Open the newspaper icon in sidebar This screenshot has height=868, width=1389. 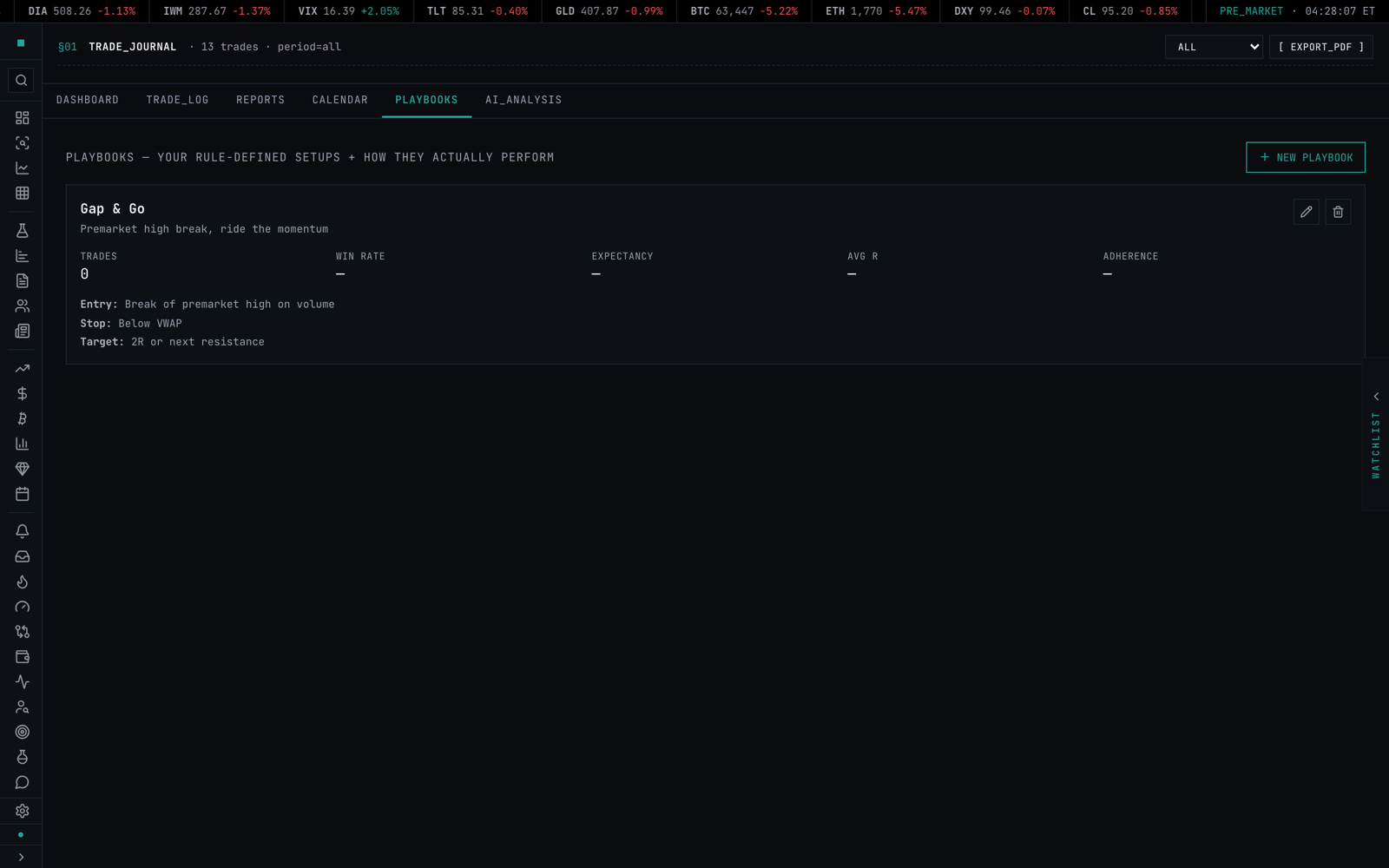pos(22,331)
